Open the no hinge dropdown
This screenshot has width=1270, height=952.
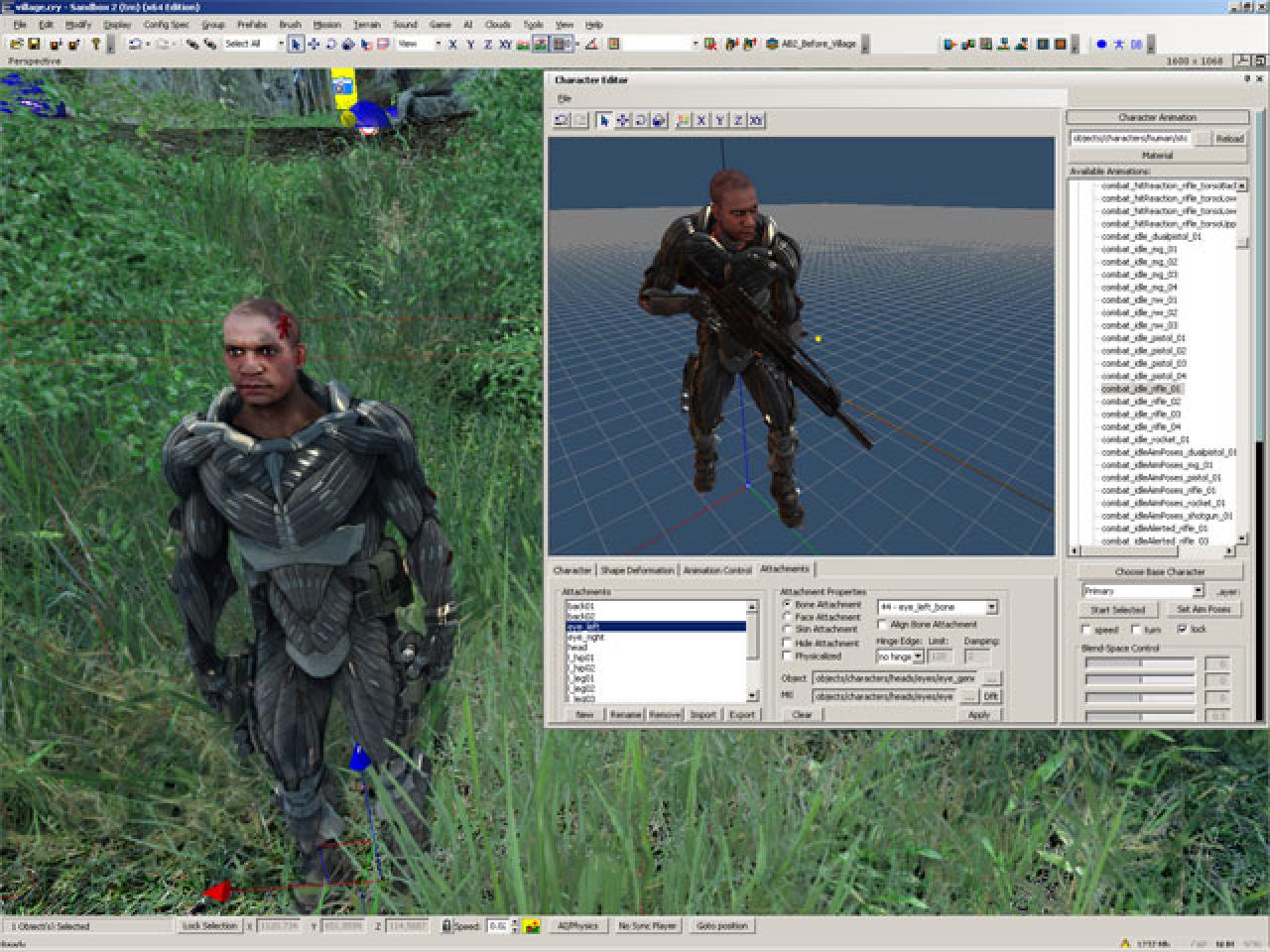tap(919, 656)
